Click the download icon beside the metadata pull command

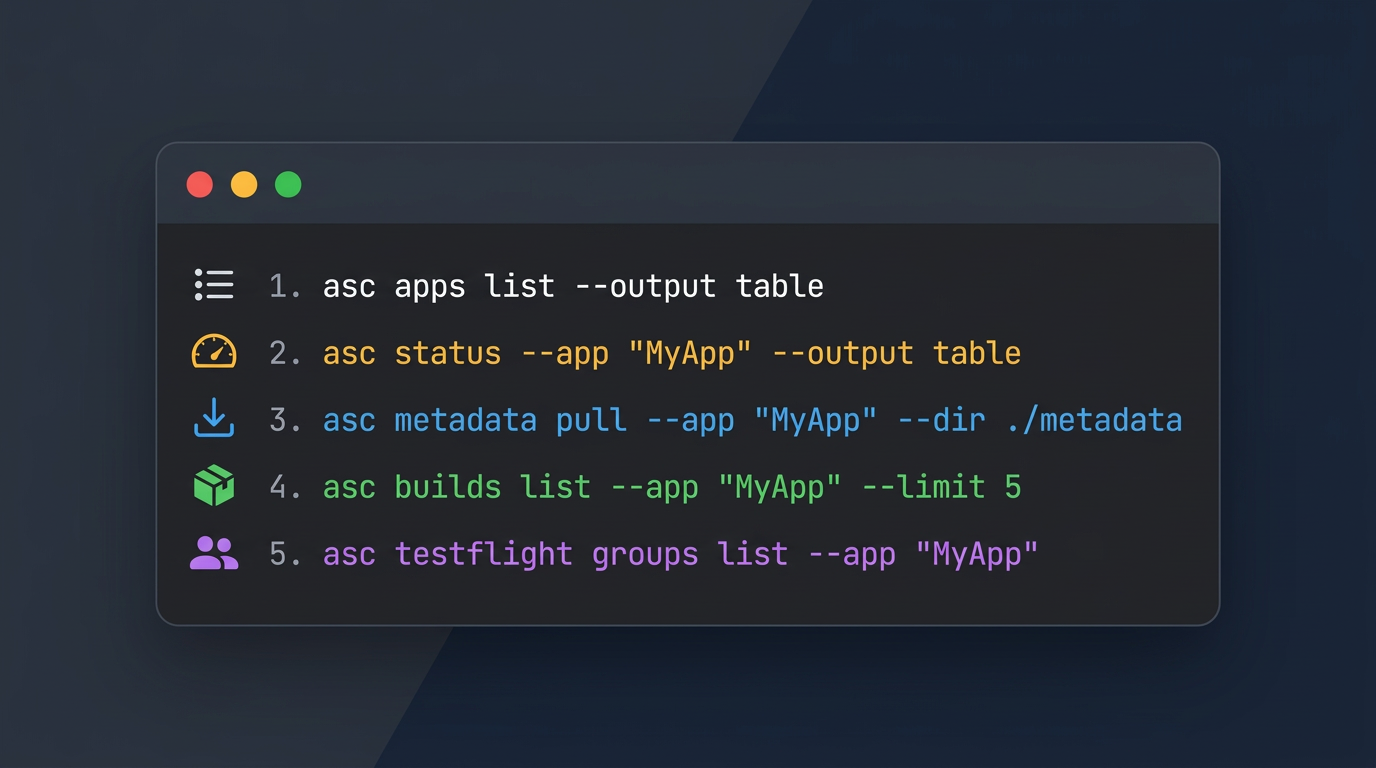[213, 420]
